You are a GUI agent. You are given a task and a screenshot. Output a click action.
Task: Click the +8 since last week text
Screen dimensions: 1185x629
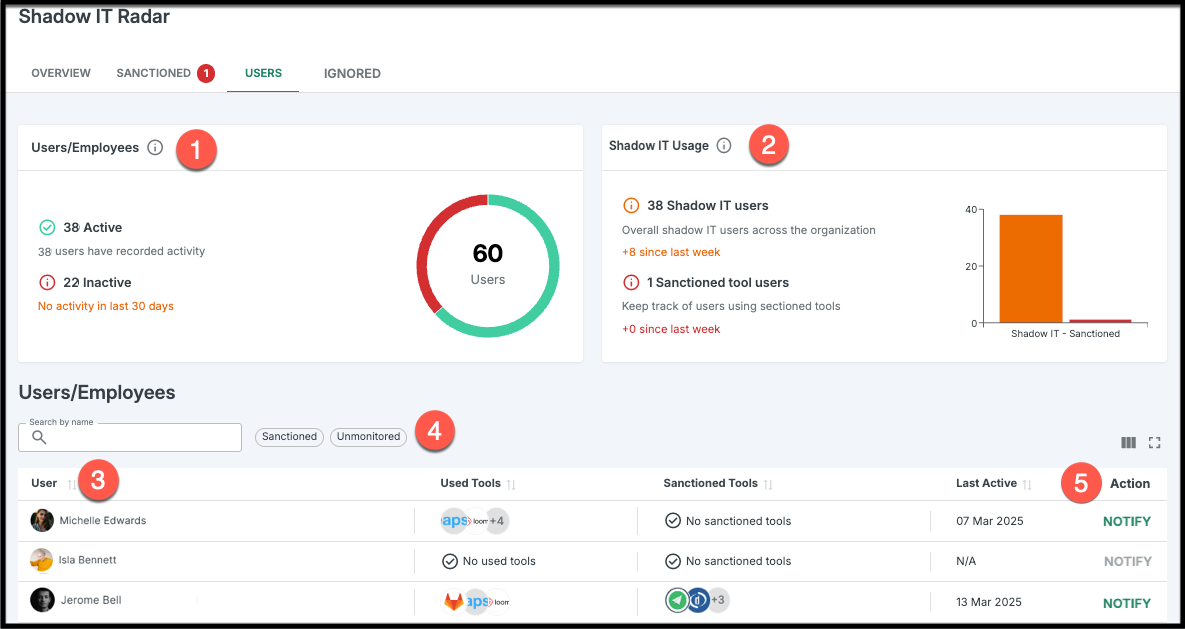(x=671, y=253)
